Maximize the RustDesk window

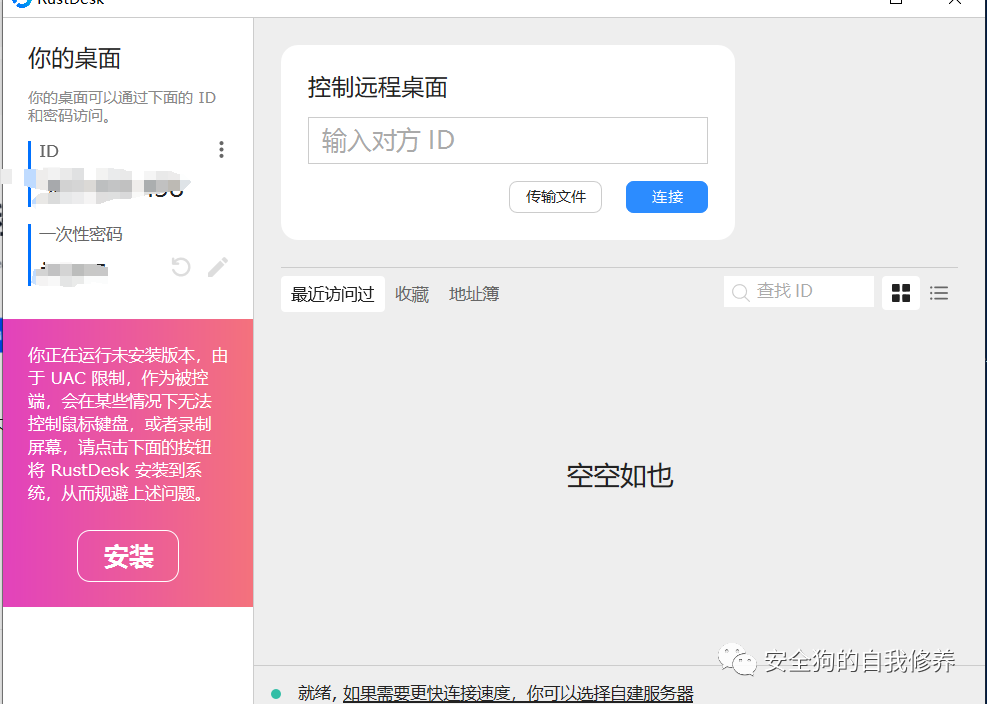pos(896,3)
